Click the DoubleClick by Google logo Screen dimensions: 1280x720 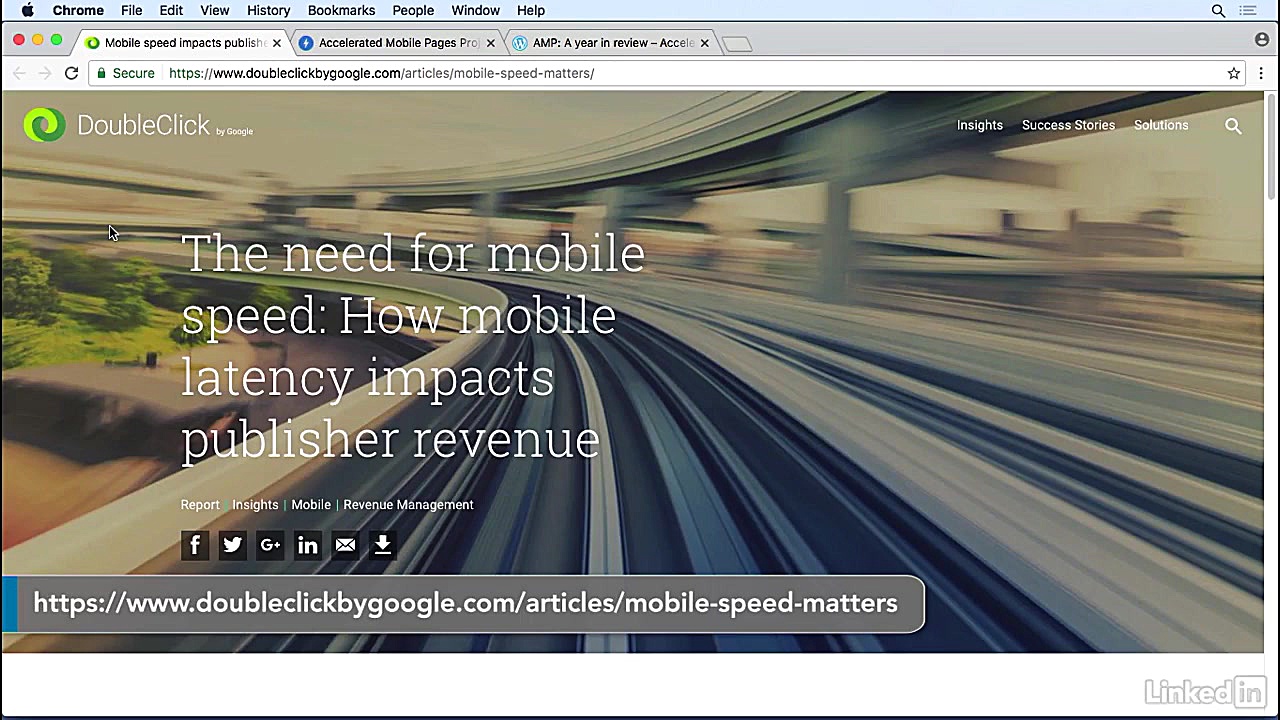[138, 125]
